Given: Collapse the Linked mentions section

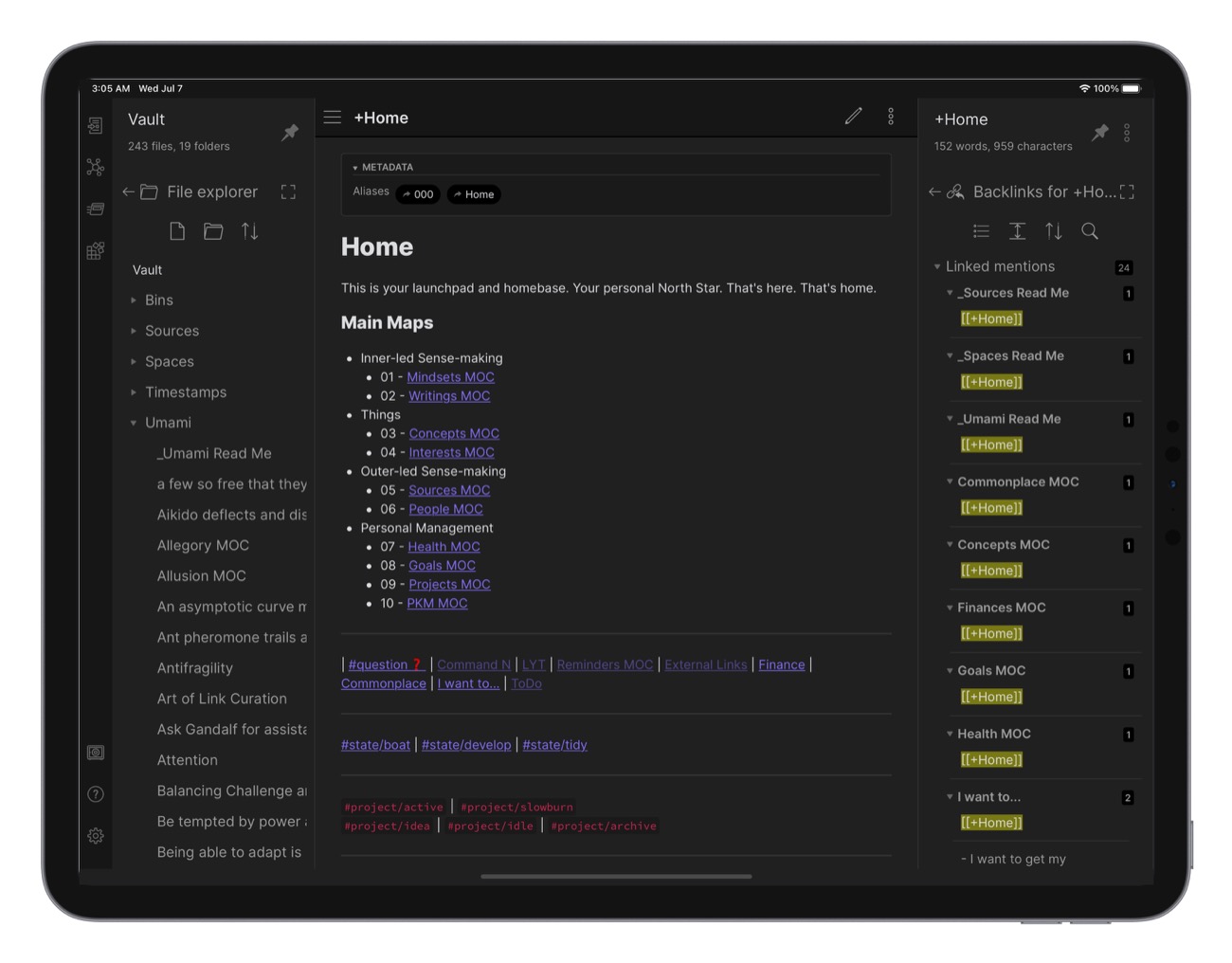Looking at the screenshot, I should tap(937, 267).
